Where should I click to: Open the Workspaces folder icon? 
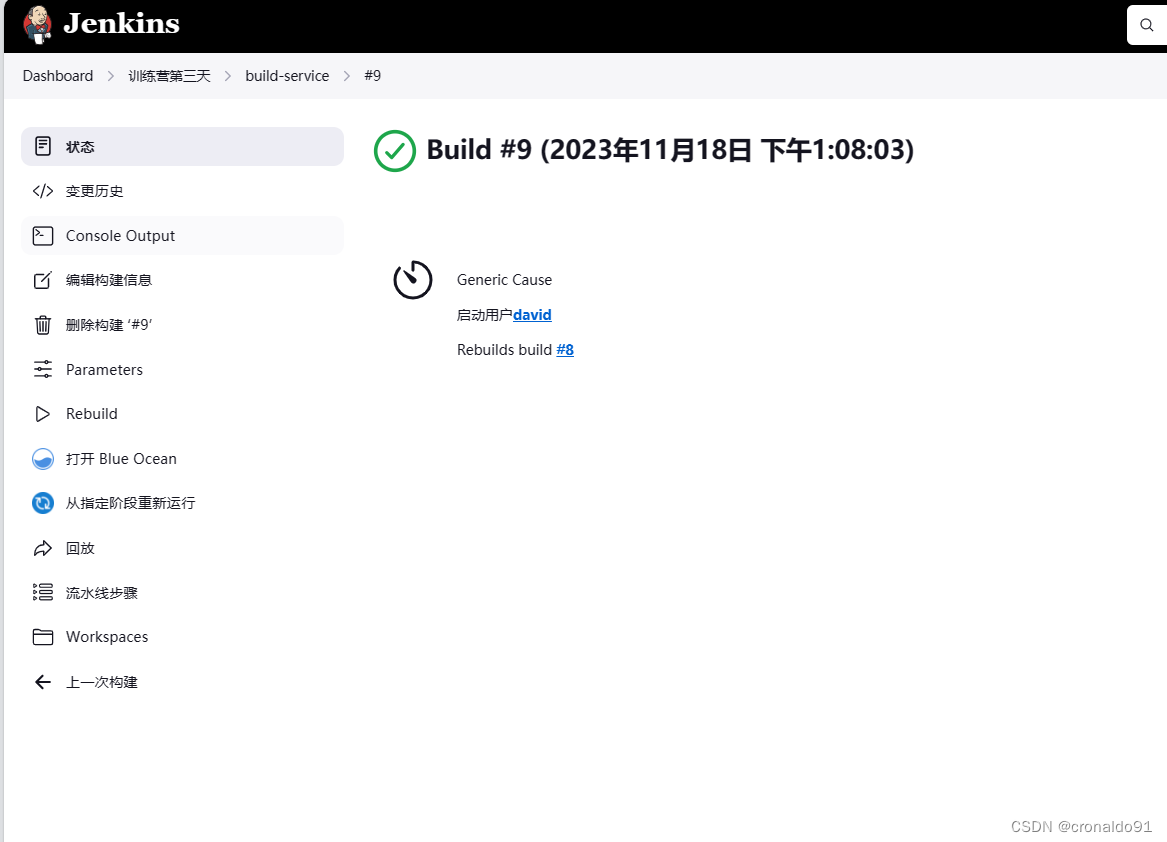pyautogui.click(x=42, y=636)
